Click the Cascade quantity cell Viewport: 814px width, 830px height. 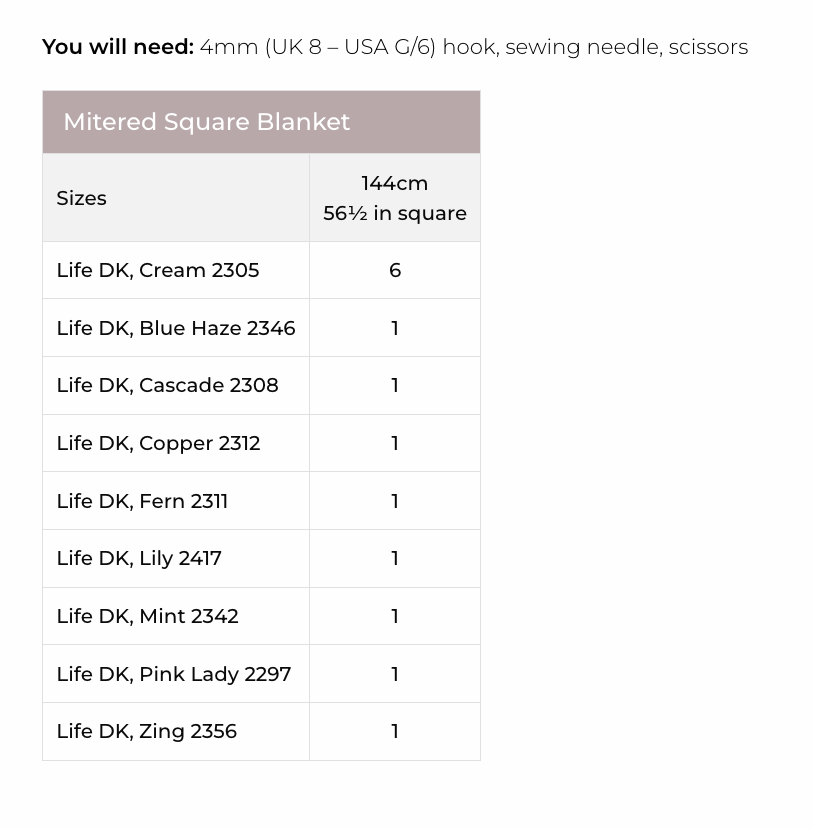395,385
